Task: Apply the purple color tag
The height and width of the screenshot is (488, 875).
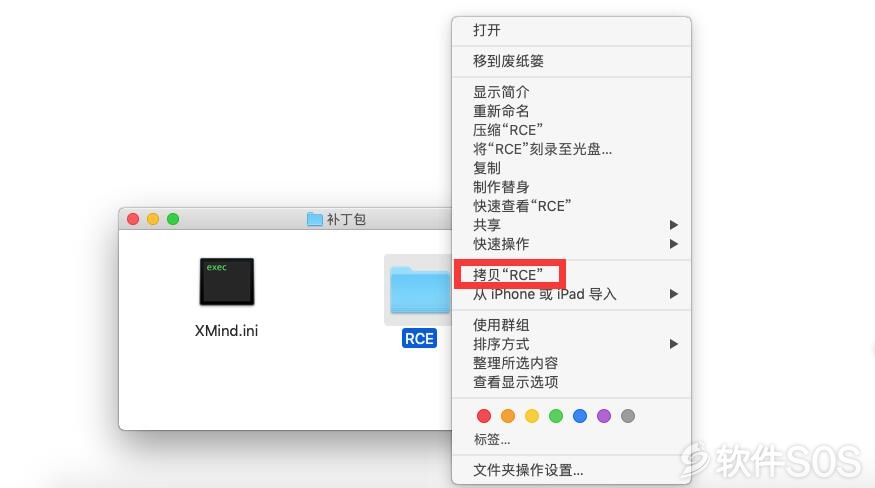Action: click(x=604, y=416)
